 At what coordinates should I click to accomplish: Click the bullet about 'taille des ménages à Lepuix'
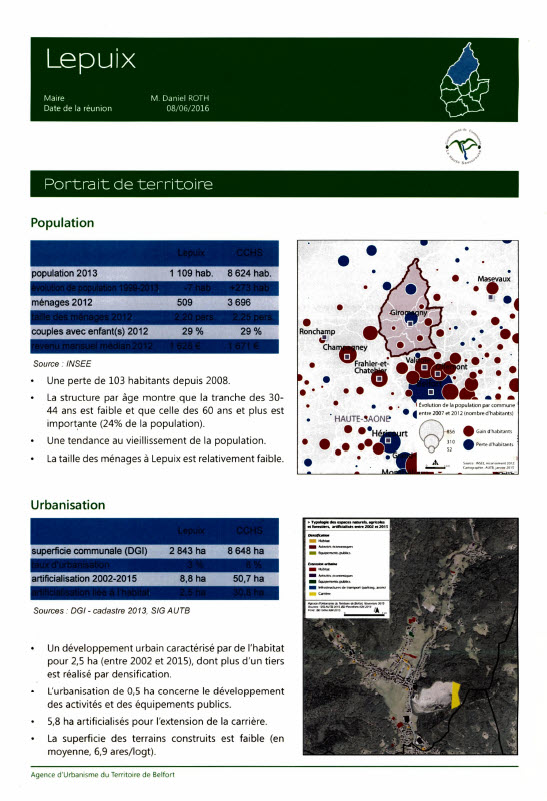[165, 459]
